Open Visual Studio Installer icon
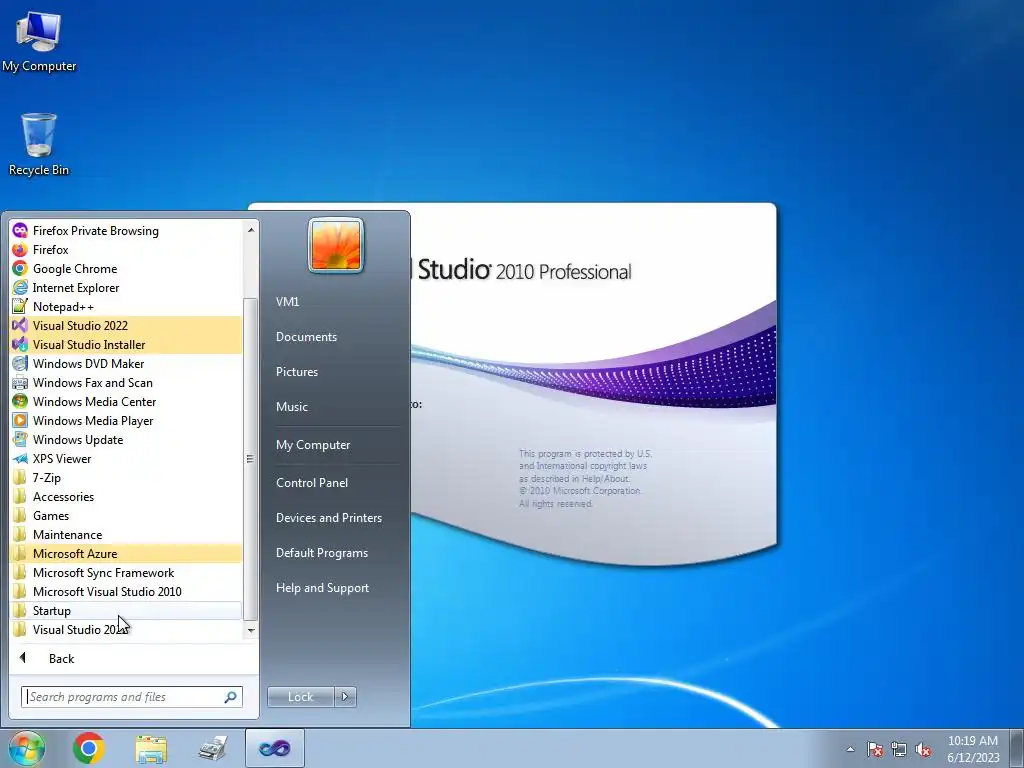 point(20,344)
